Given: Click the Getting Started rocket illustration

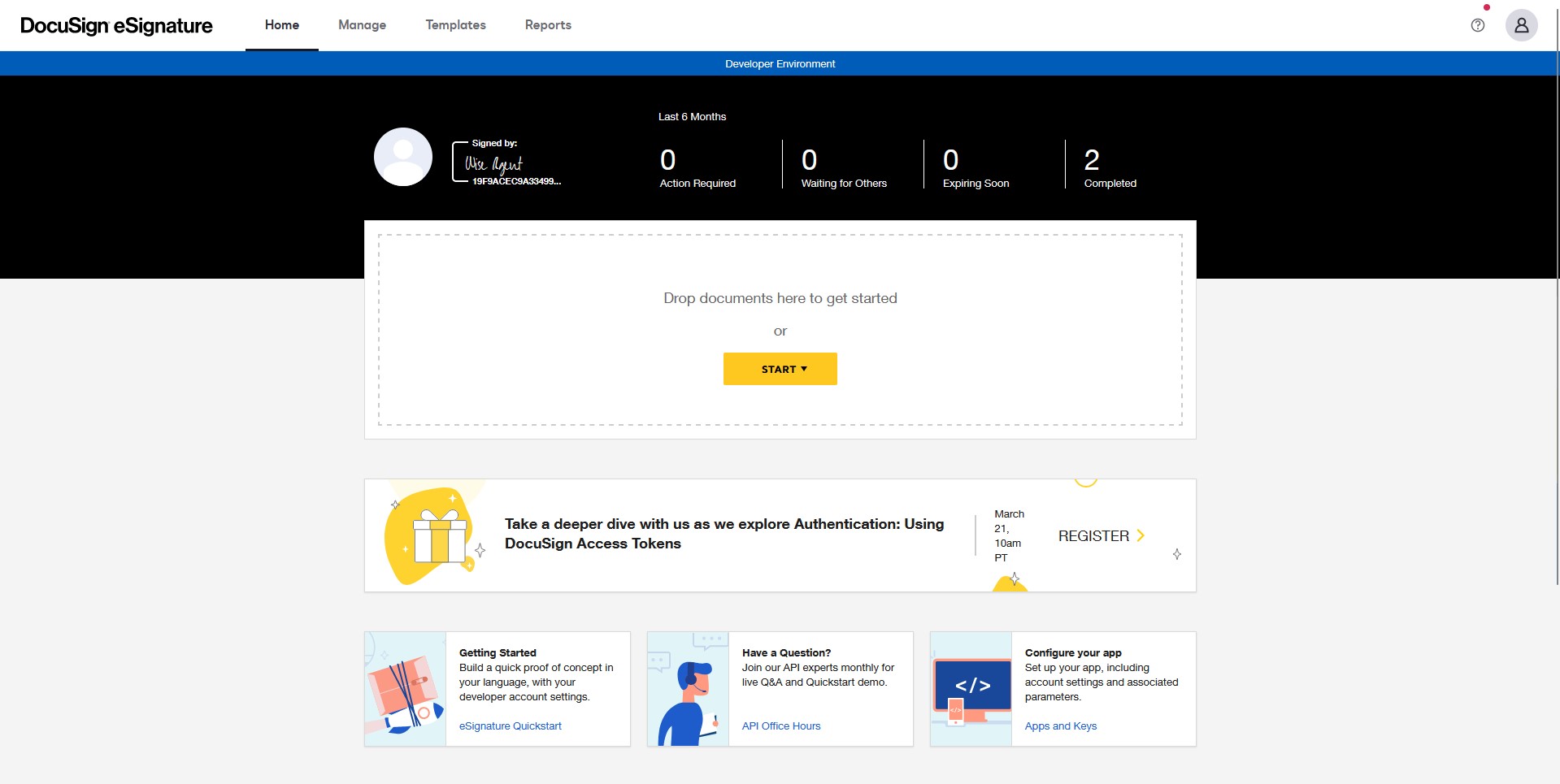Looking at the screenshot, I should pyautogui.click(x=405, y=689).
